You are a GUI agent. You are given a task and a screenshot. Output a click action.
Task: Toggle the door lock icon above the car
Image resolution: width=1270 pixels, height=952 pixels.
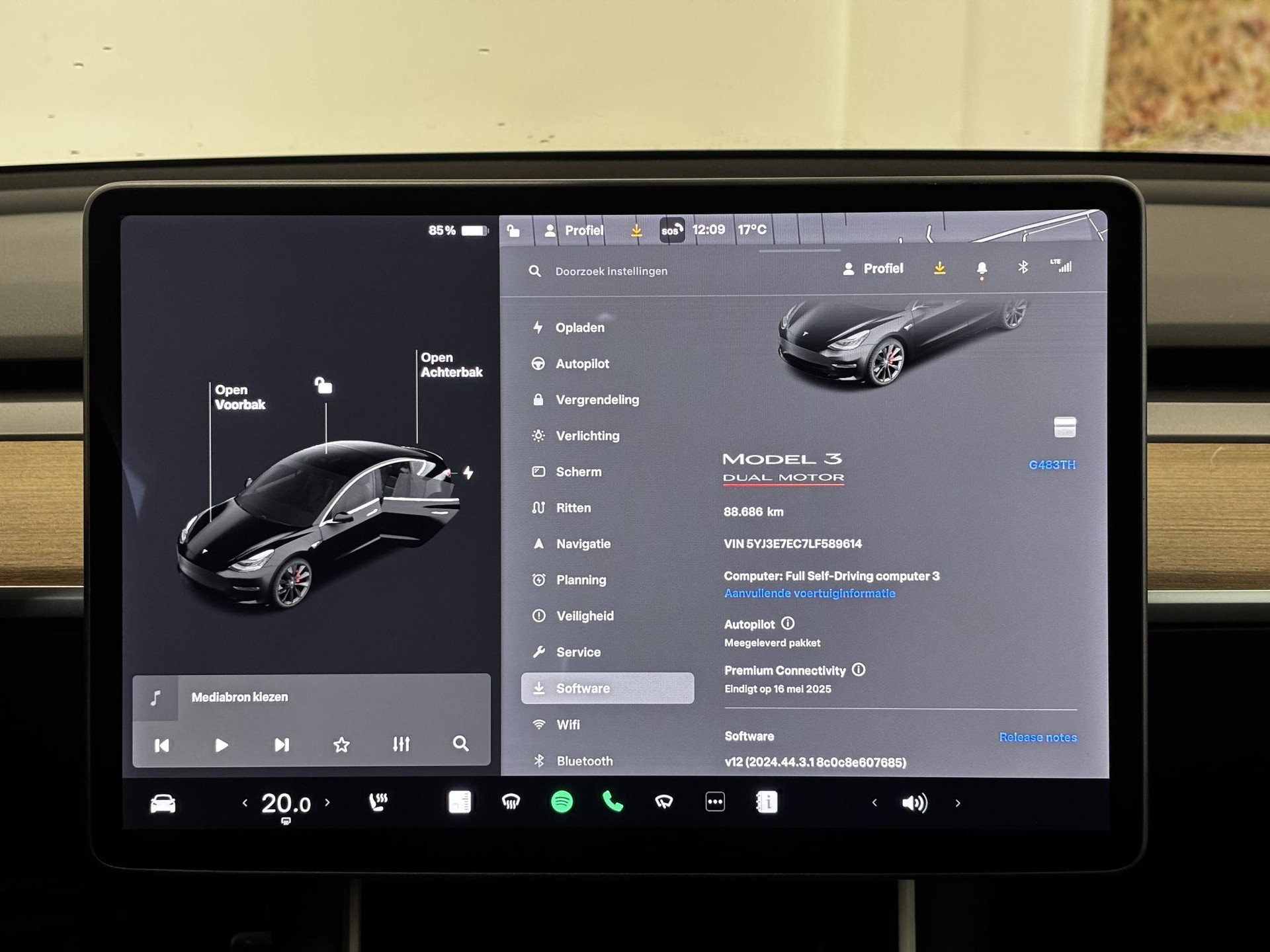[323, 385]
